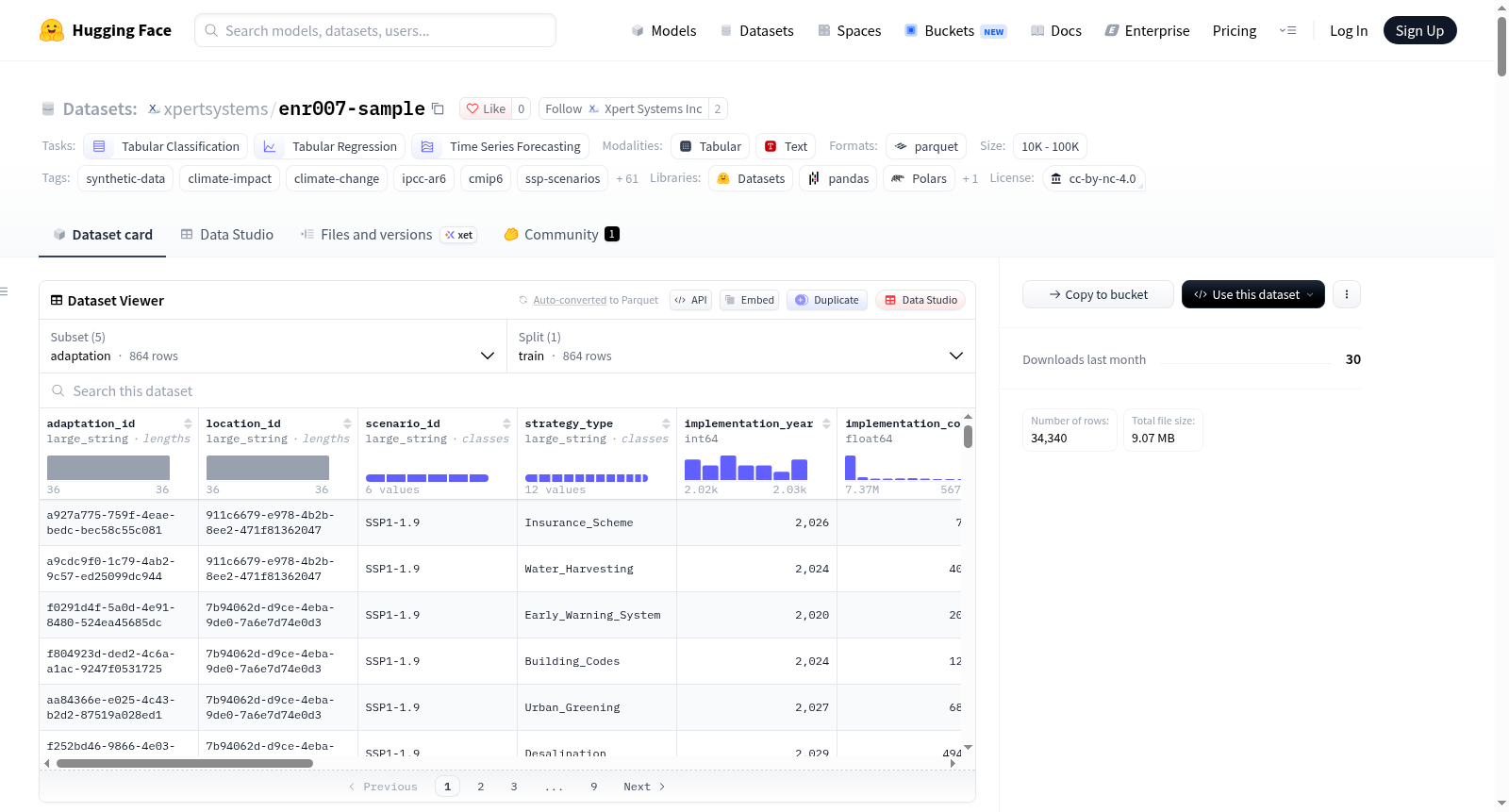This screenshot has width=1509, height=812.
Task: Select the climate-change tag
Action: [x=337, y=178]
